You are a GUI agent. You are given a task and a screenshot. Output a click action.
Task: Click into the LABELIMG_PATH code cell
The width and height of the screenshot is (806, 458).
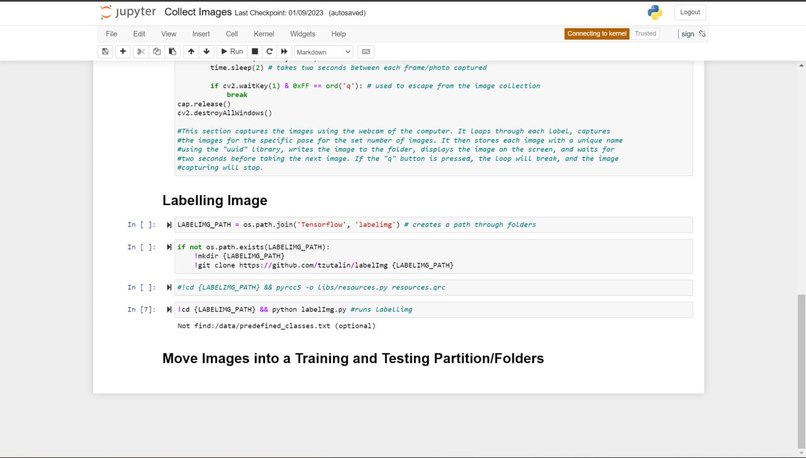click(x=433, y=225)
